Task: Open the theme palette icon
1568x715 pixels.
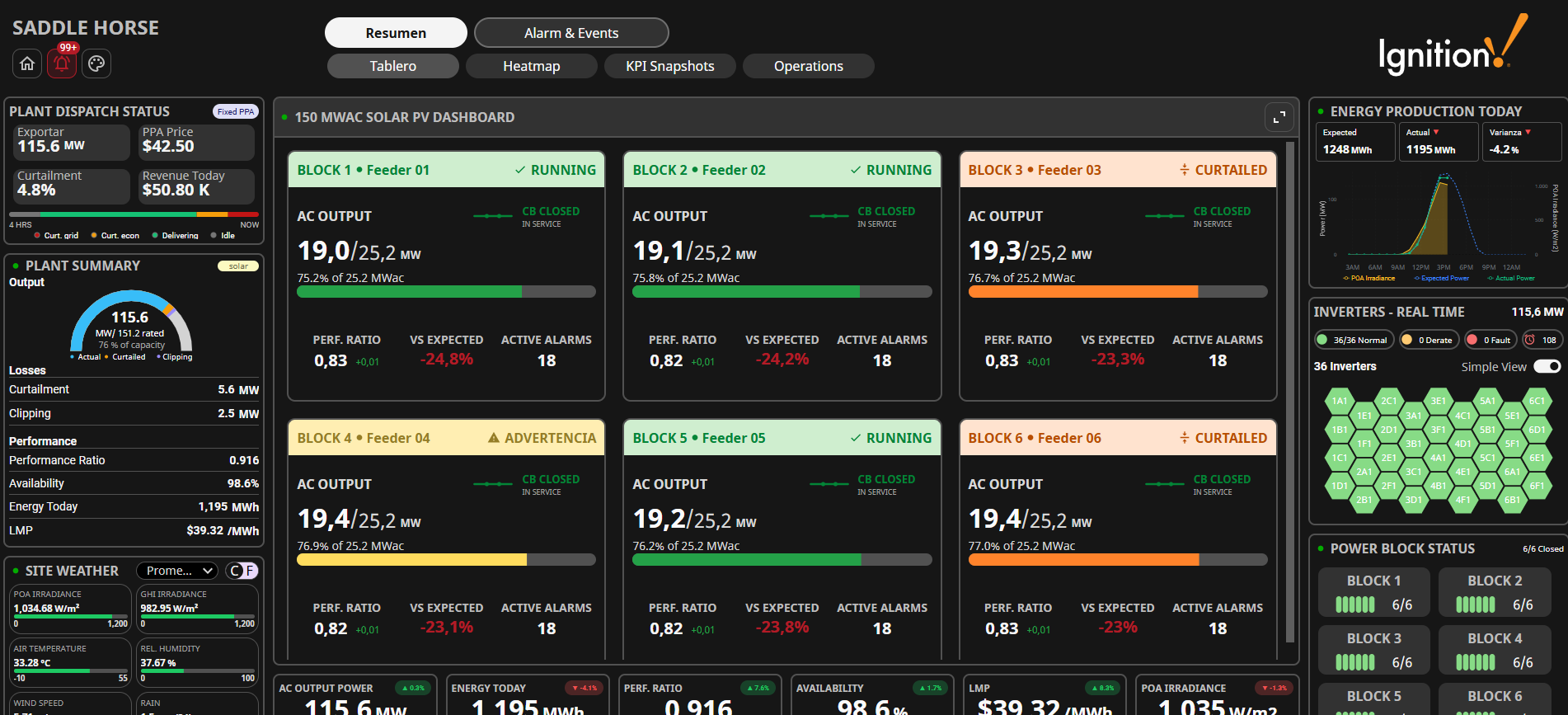Action: 96,64
